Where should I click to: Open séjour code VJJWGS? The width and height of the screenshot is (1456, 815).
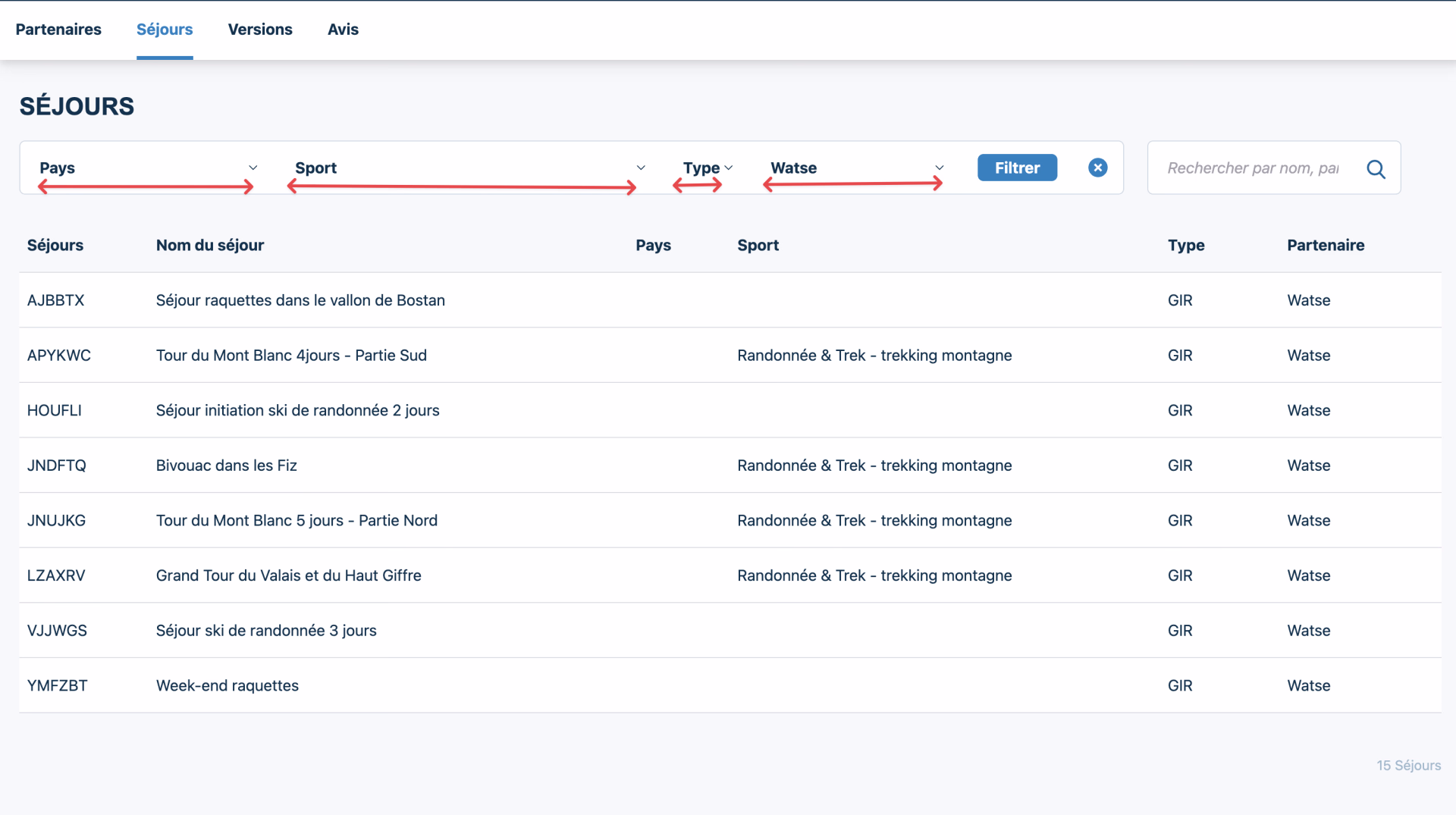[57, 631]
